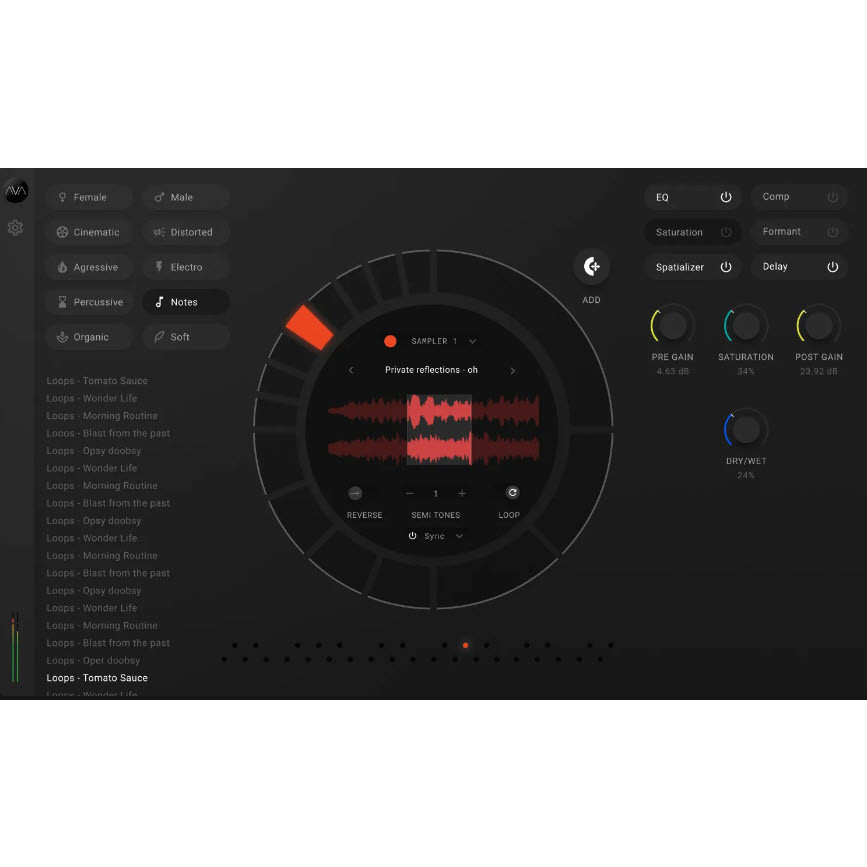The width and height of the screenshot is (867, 867).
Task: Select the Organic category filter
Action: [x=89, y=337]
